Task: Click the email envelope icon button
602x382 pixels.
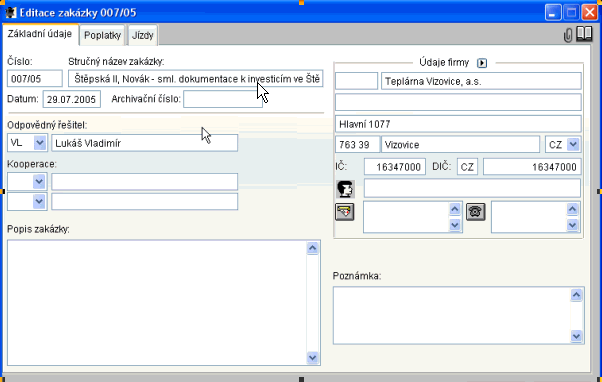Action: (344, 212)
